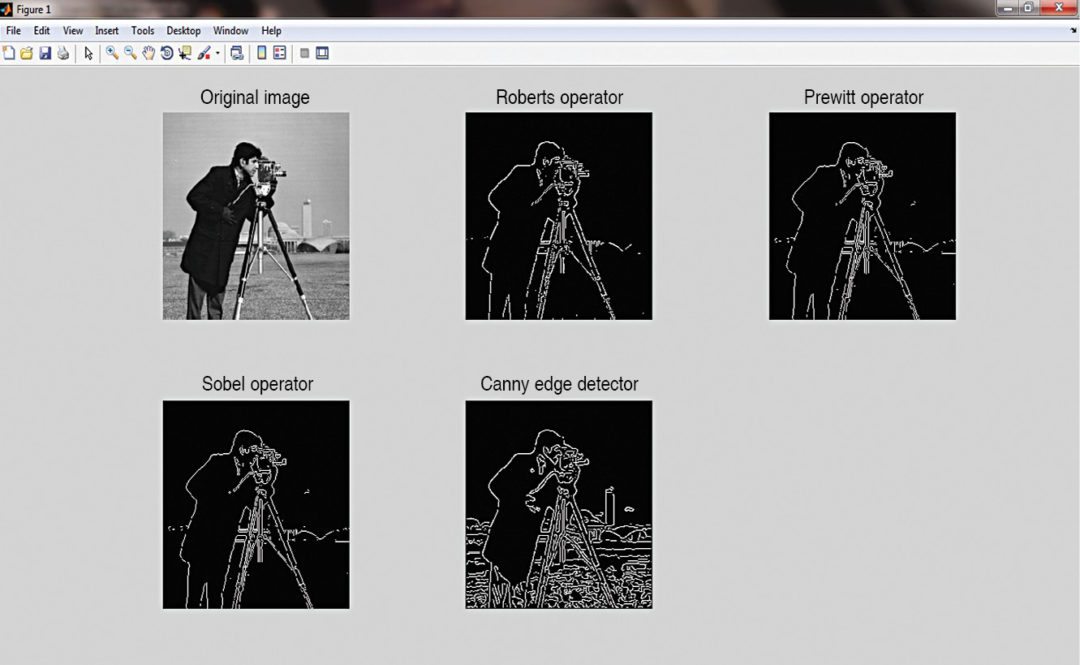Click the New Figure icon
Viewport: 1080px width, 665px height.
[x=9, y=53]
